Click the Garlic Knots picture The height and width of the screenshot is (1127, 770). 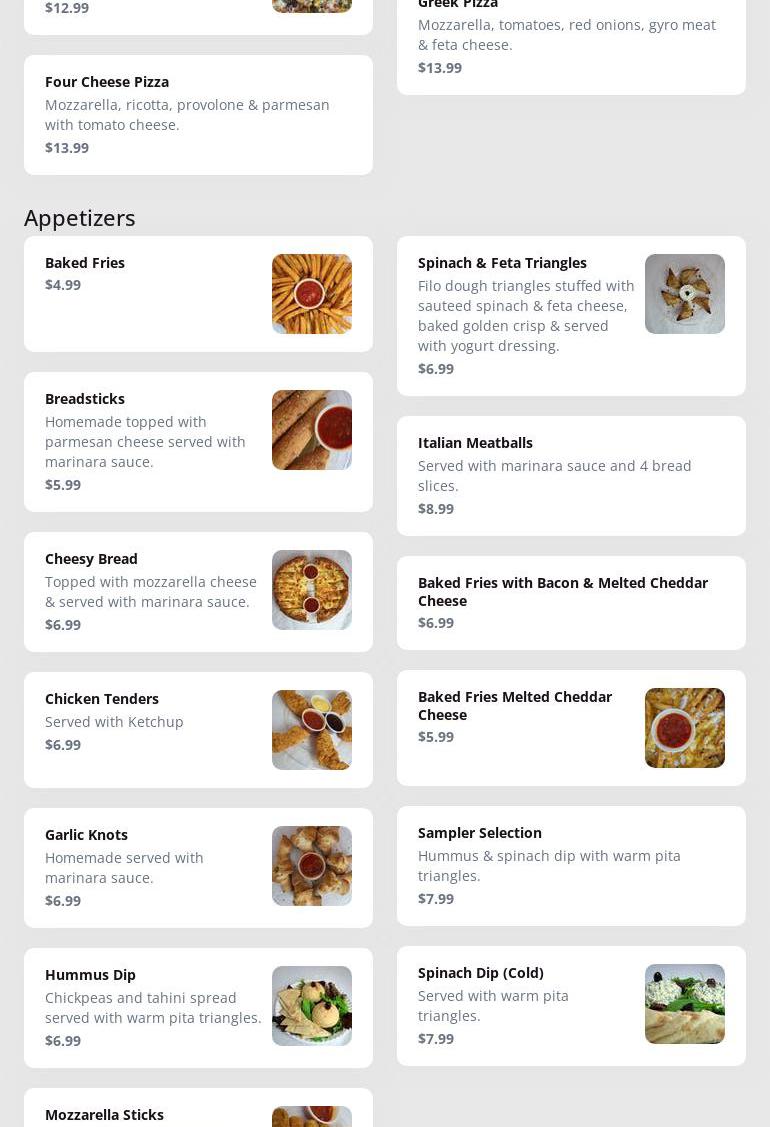coord(311,866)
